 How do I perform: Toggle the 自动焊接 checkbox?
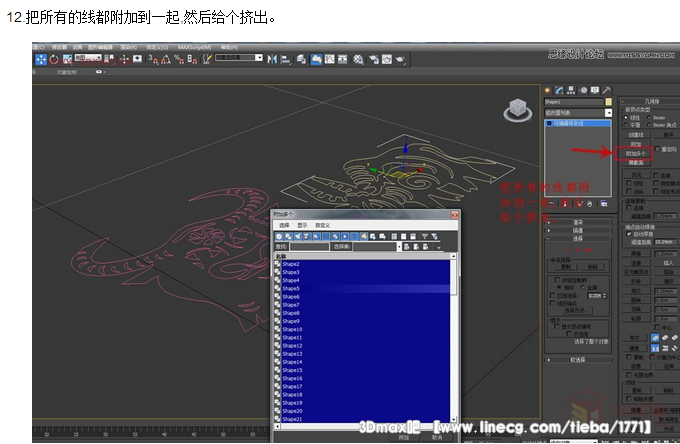(x=628, y=234)
